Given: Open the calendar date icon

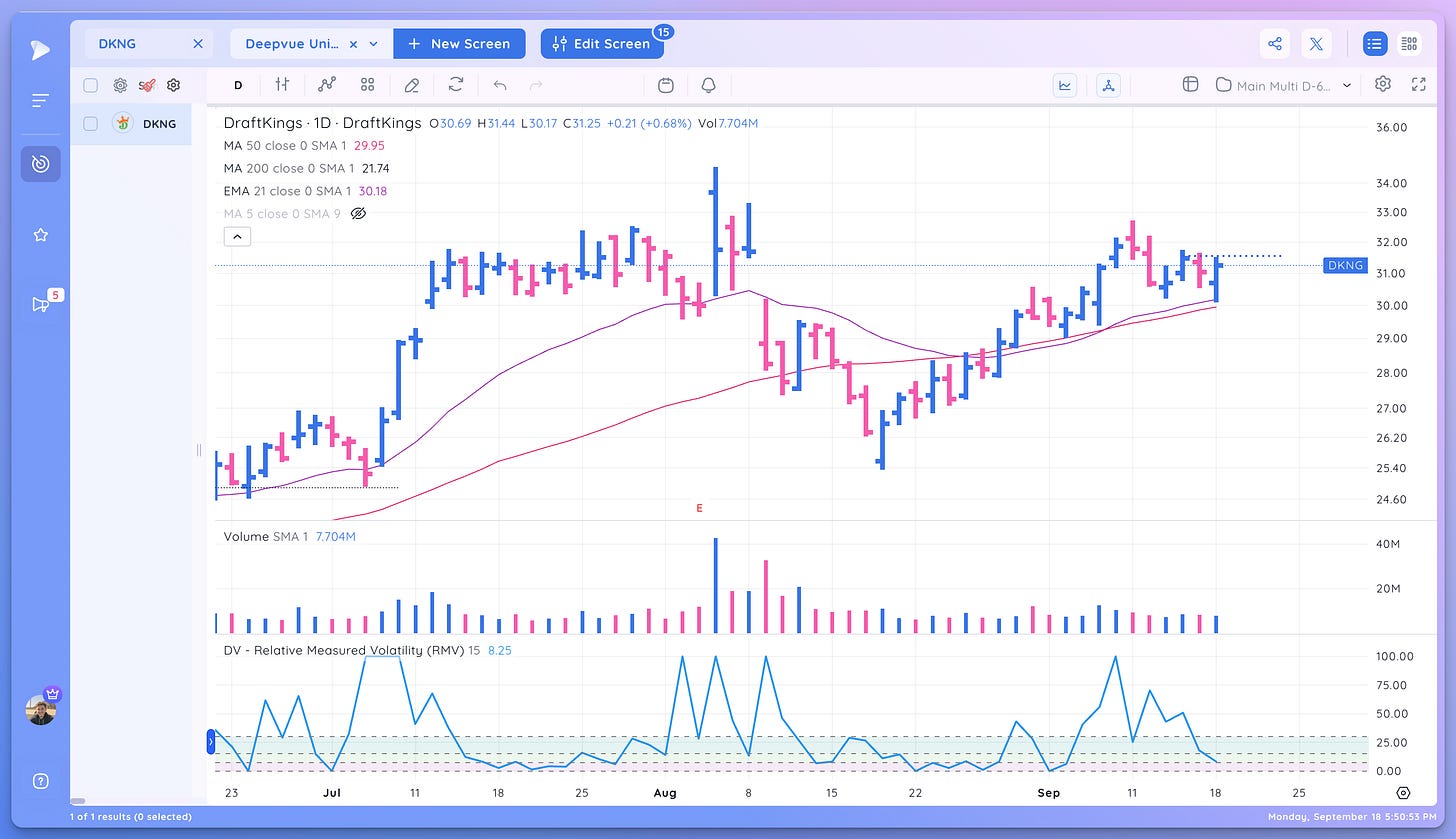Looking at the screenshot, I should (666, 85).
